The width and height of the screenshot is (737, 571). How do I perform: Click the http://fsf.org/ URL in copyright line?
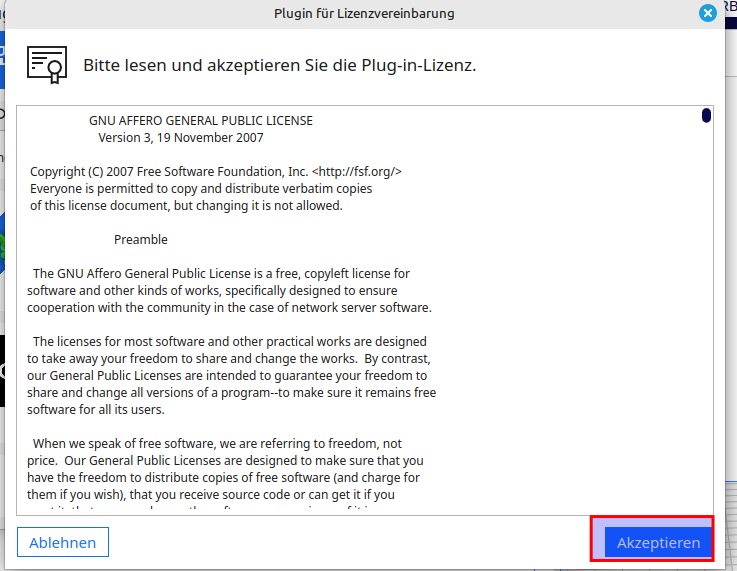(x=357, y=171)
